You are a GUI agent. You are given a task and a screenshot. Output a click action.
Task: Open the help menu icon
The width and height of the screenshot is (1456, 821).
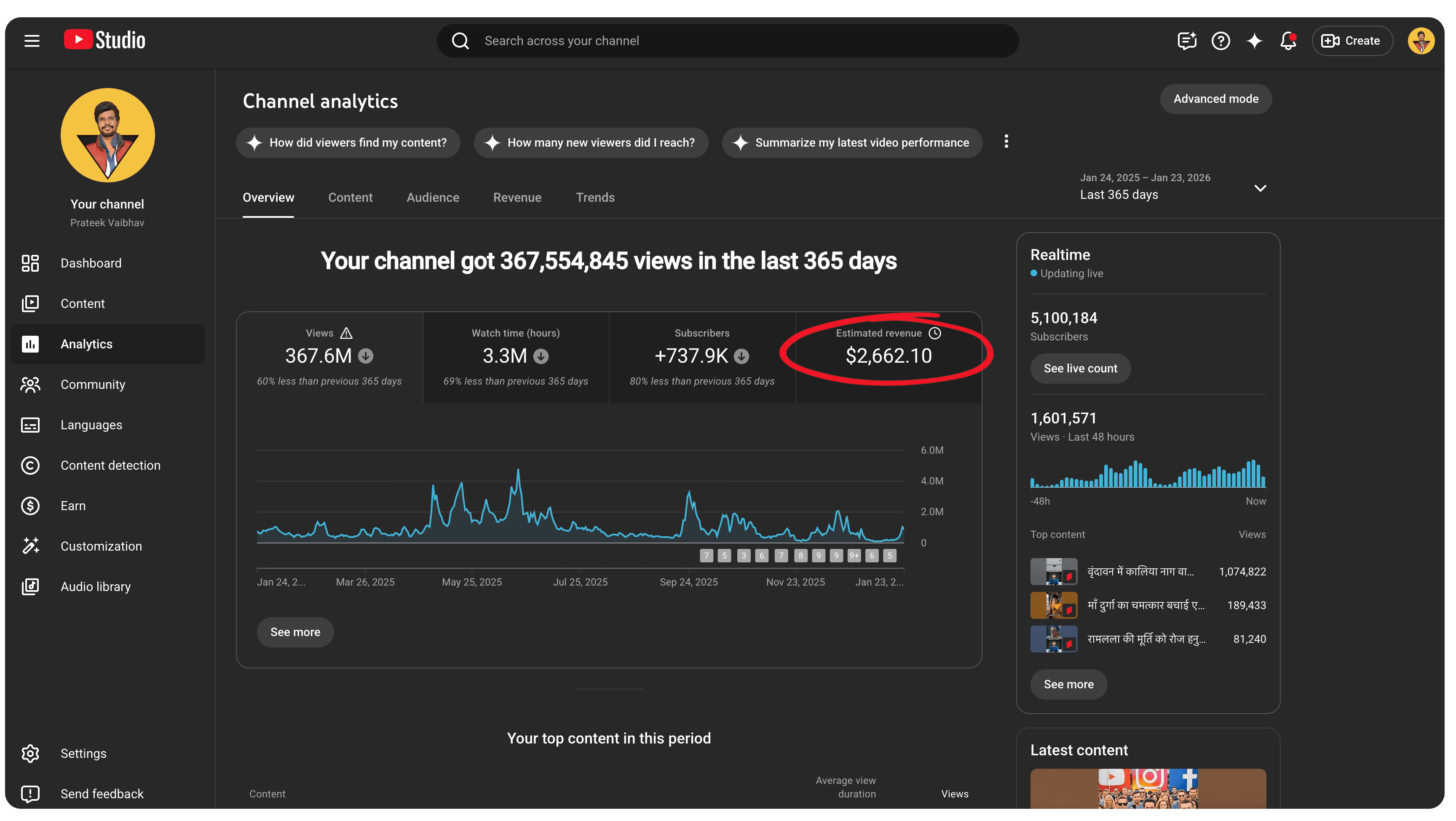1220,40
